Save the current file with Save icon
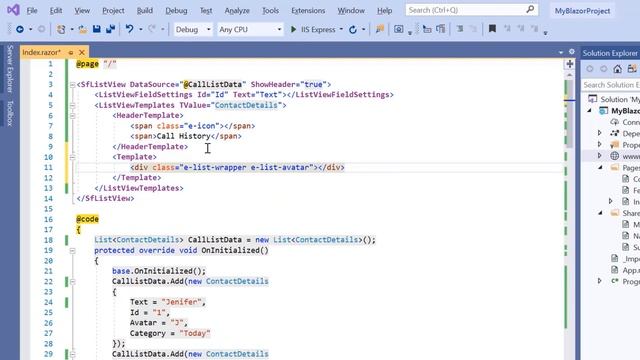 pyautogui.click(x=97, y=29)
